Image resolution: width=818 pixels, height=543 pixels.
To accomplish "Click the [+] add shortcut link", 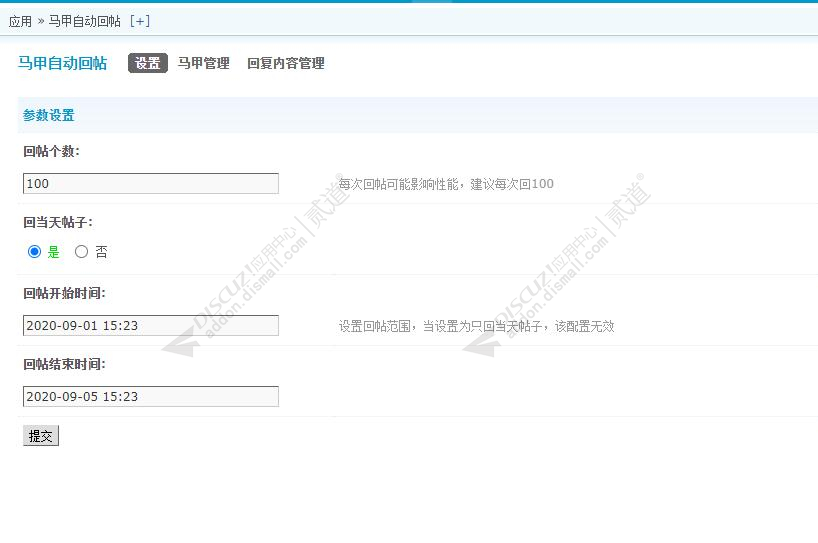I will pyautogui.click(x=140, y=21).
